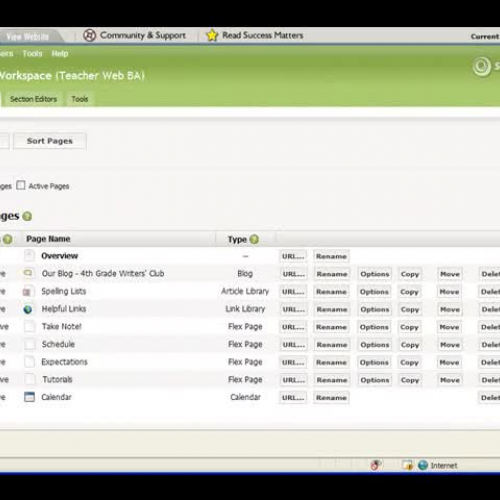The width and height of the screenshot is (500, 500).
Task: Click the status bar security lock icon
Action: (x=407, y=465)
